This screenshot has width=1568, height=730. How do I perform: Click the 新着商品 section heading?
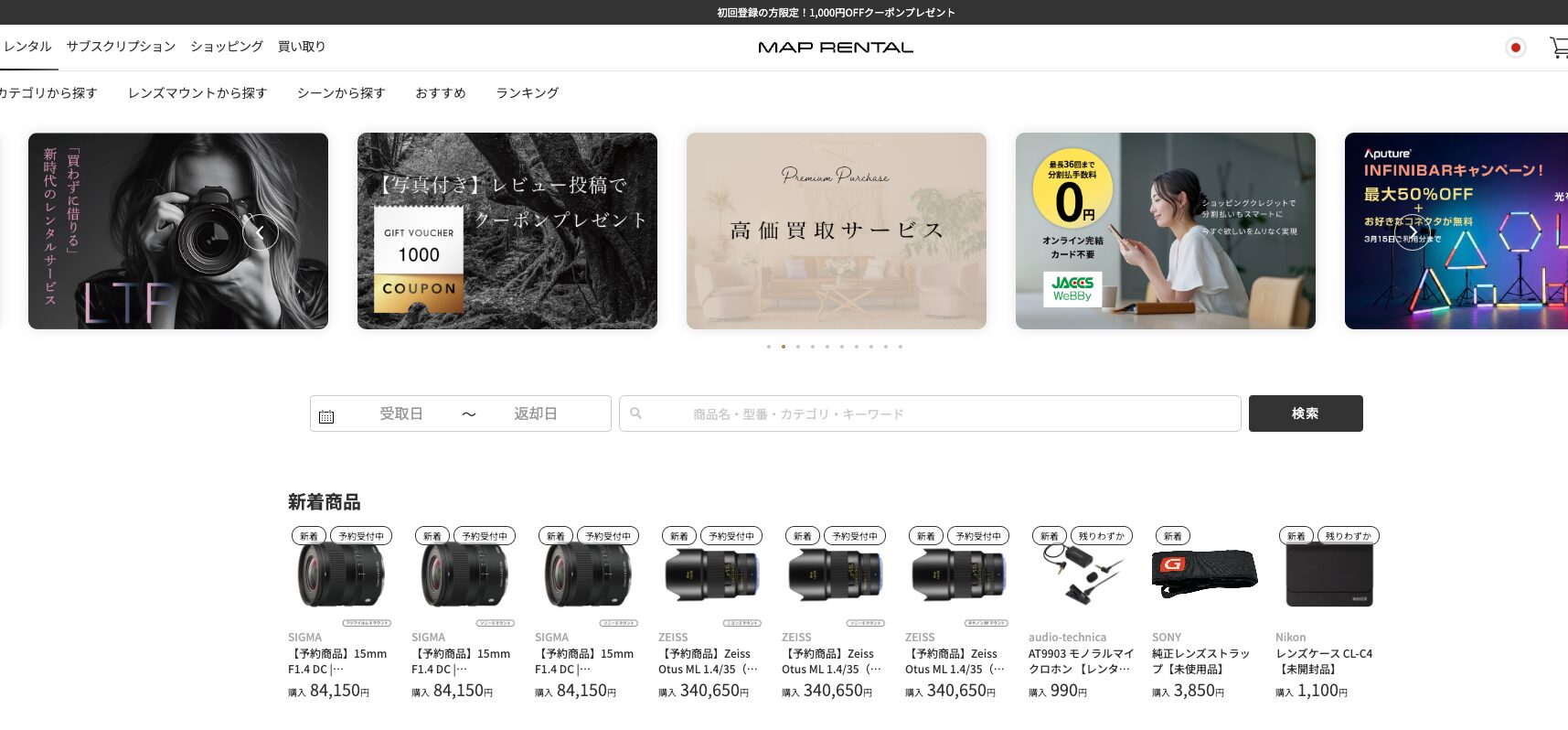pos(325,502)
